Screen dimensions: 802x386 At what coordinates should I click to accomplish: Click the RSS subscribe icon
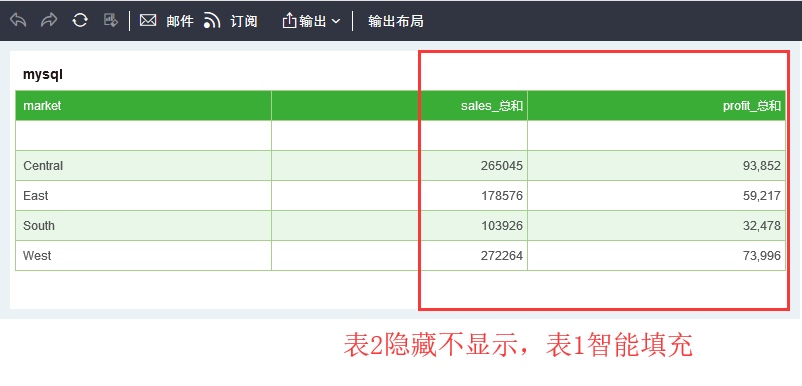click(212, 21)
